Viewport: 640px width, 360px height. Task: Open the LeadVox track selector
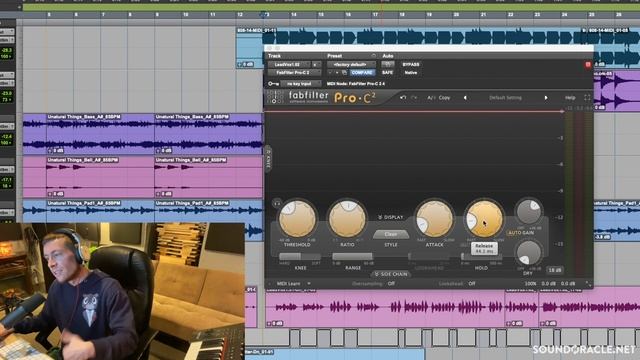(289, 64)
